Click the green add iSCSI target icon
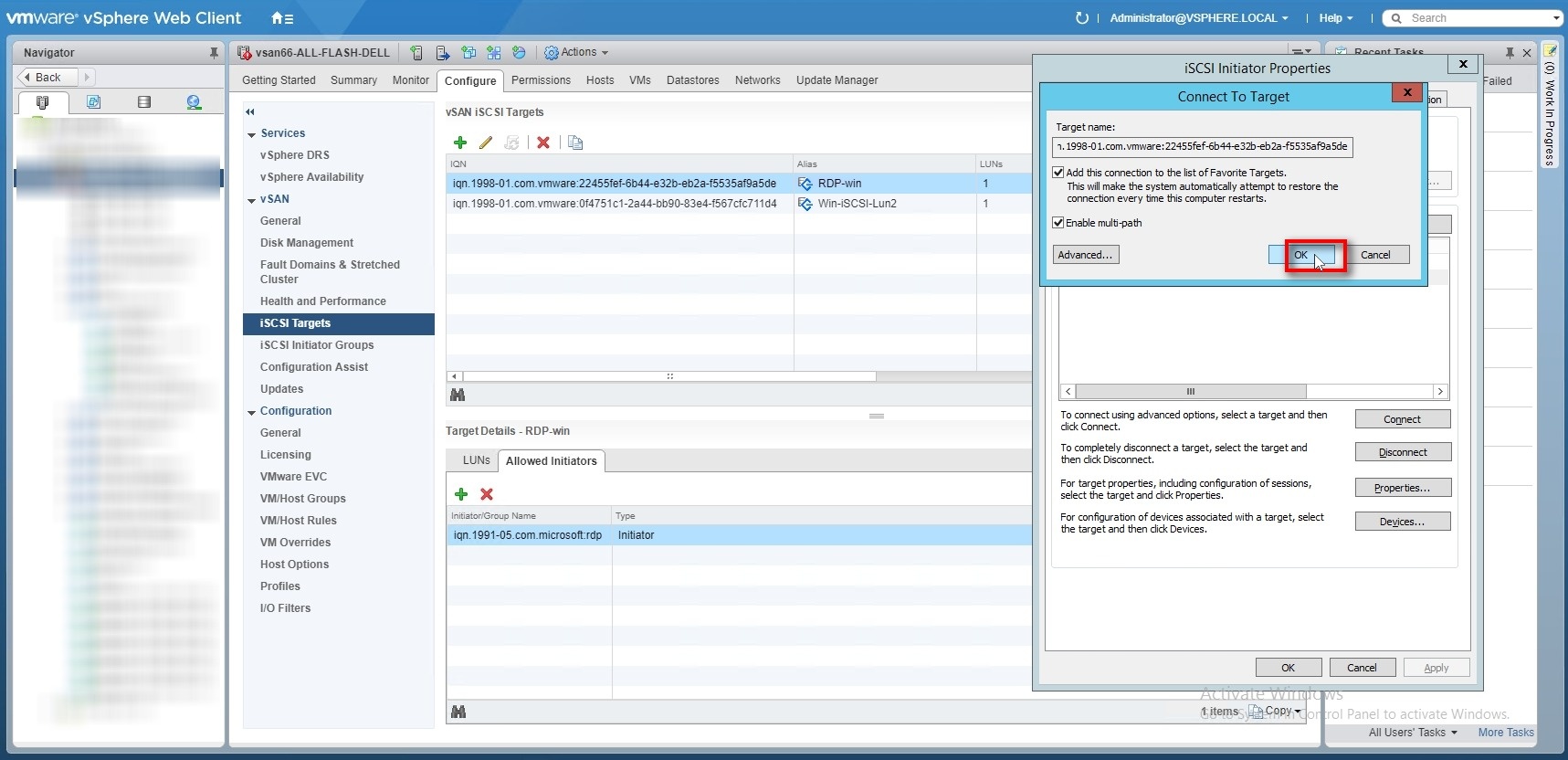Screen dimensions: 1568x760 pos(460,142)
